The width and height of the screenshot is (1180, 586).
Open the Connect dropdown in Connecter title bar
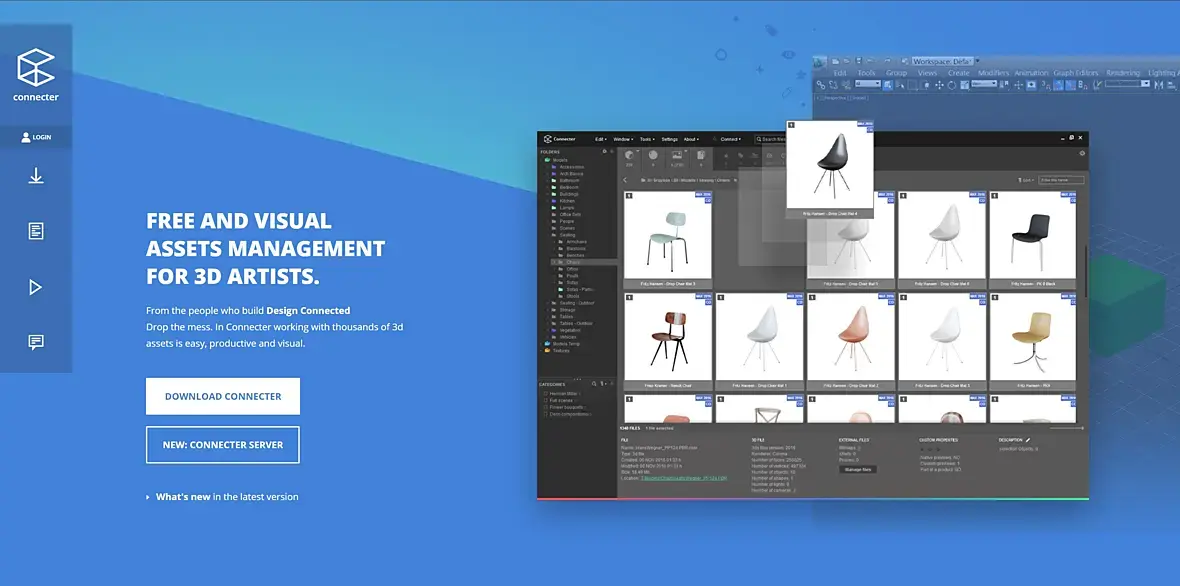pyautogui.click(x=730, y=139)
